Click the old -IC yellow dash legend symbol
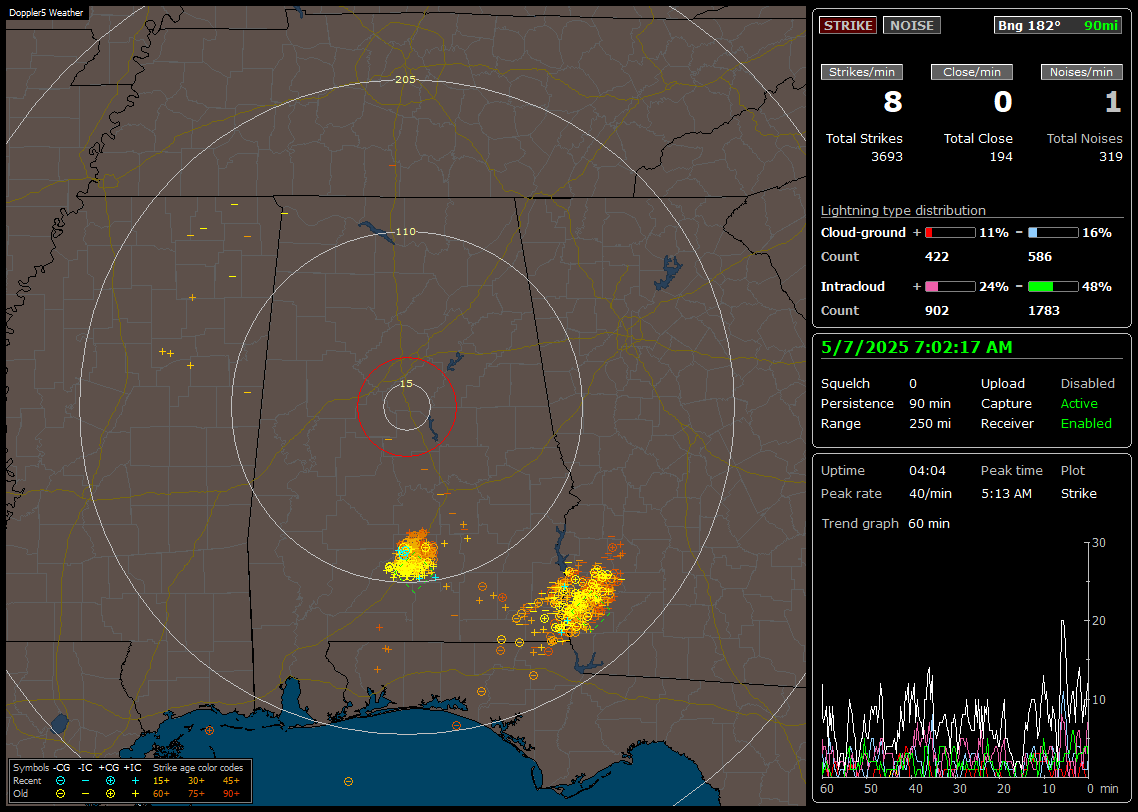1138x812 pixels. pos(85,794)
